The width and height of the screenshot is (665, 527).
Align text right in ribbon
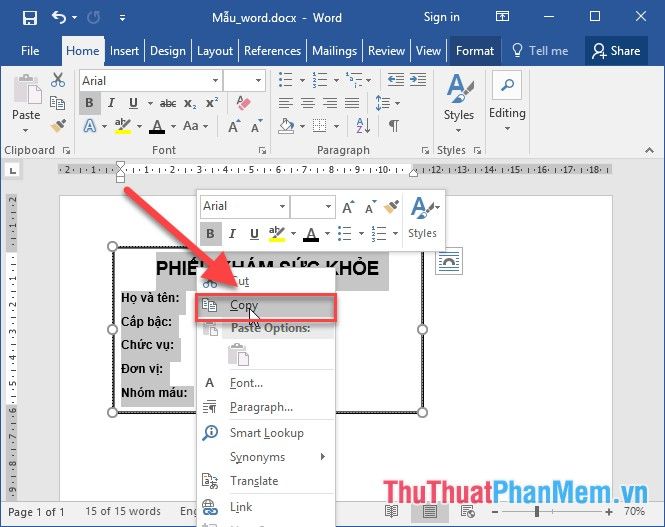click(x=330, y=103)
